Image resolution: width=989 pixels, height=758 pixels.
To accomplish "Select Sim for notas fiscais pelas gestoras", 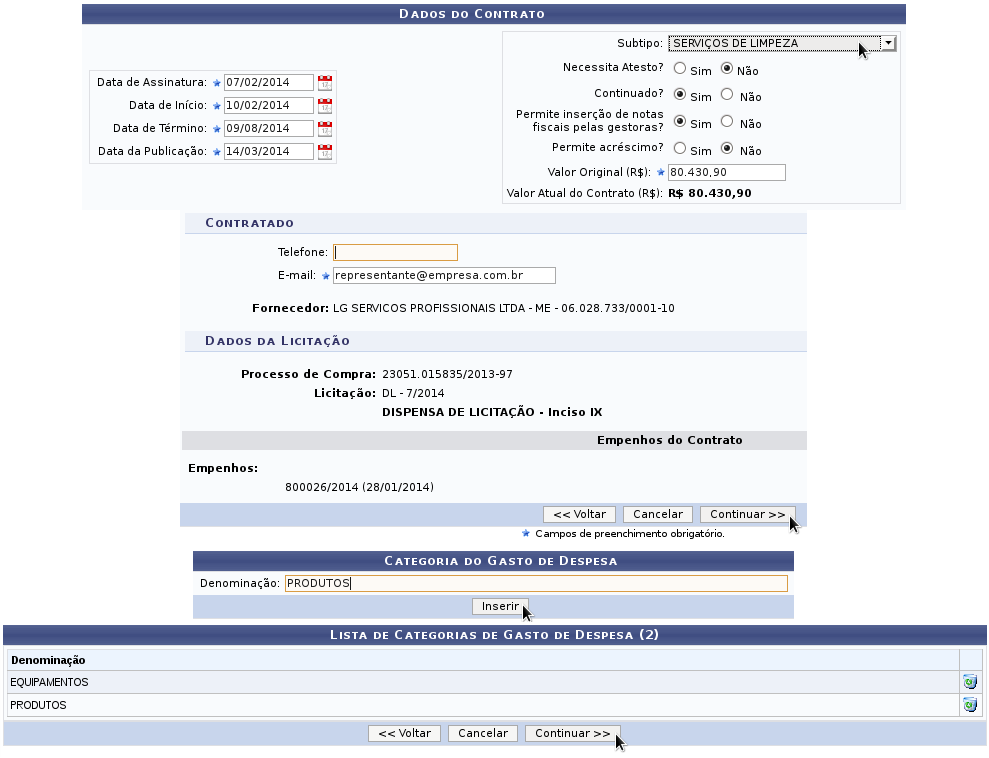I will click(x=680, y=121).
